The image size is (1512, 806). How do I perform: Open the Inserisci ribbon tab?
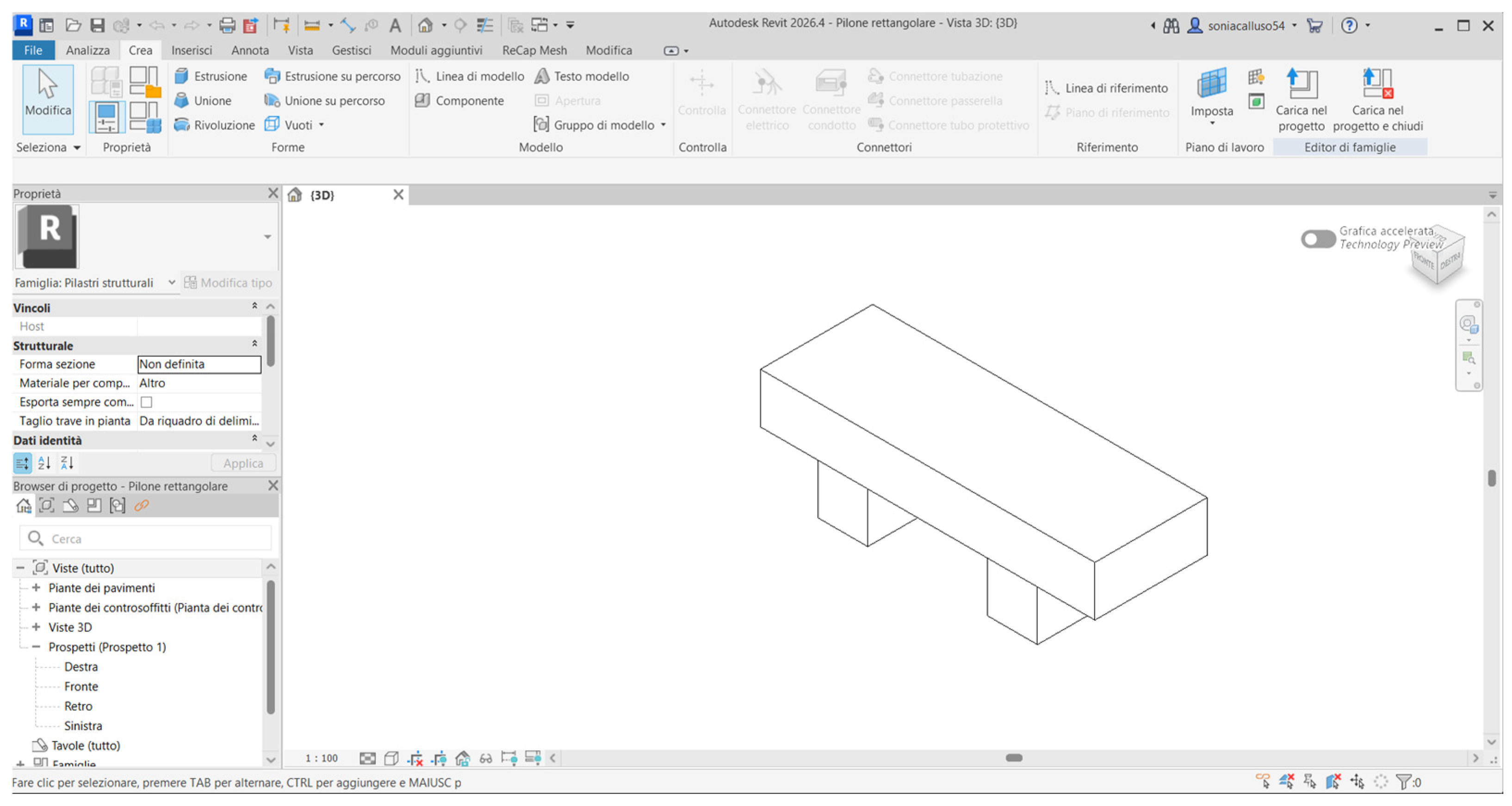point(192,50)
